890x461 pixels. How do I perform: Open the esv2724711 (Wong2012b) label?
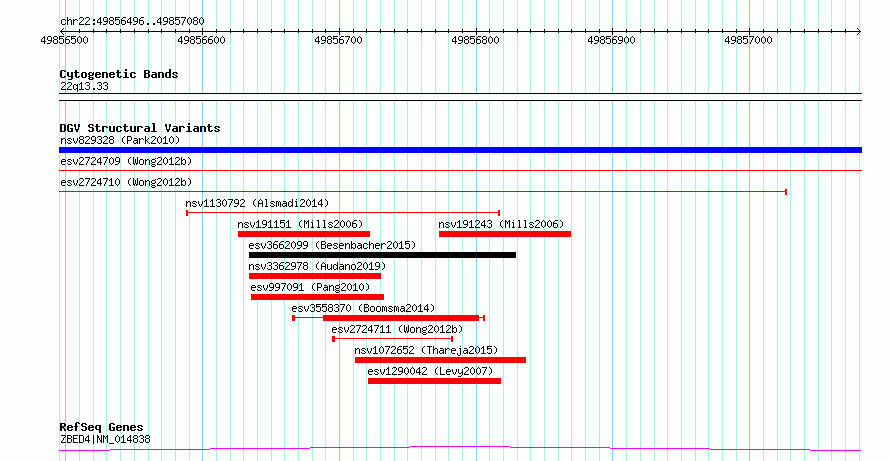[x=397, y=329]
